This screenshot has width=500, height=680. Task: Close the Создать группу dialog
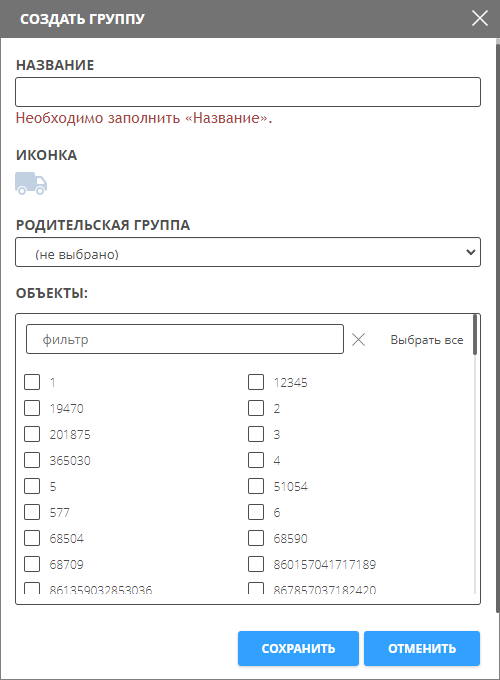pos(480,19)
